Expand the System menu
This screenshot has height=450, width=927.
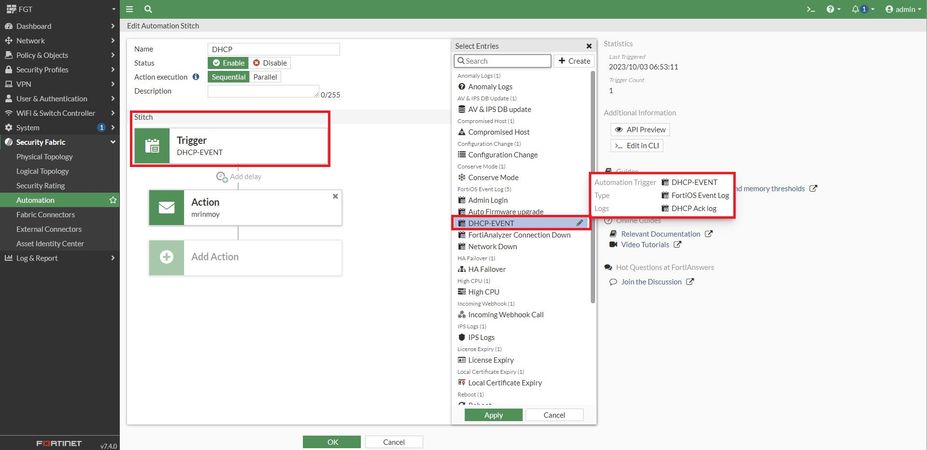[x=60, y=128]
